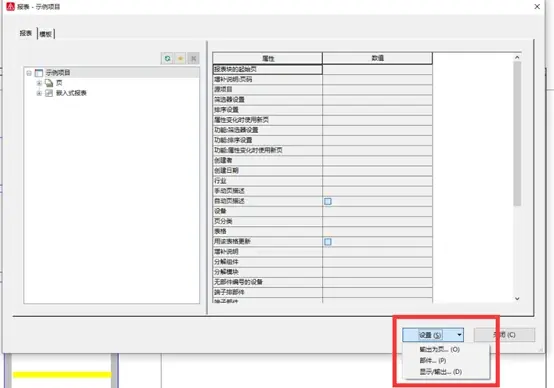Click the 关闭 (C) button
This screenshot has height=388, width=554.
[504, 335]
